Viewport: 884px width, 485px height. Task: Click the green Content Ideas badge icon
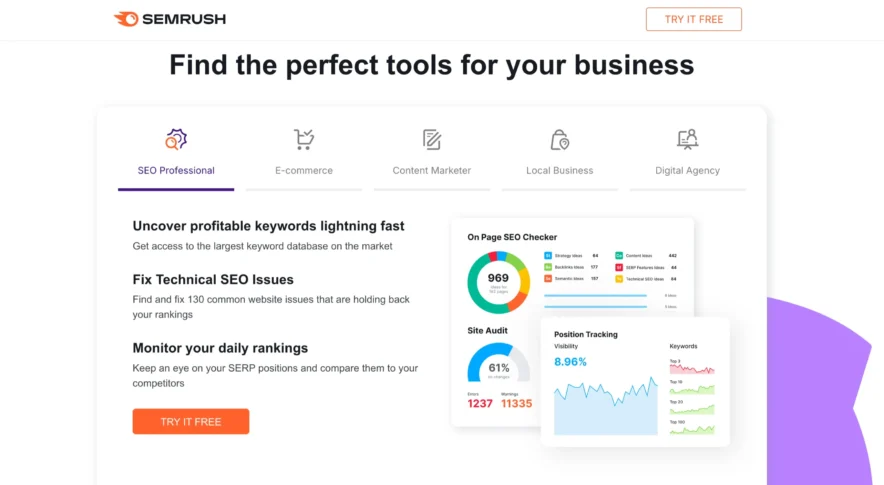[x=619, y=255]
